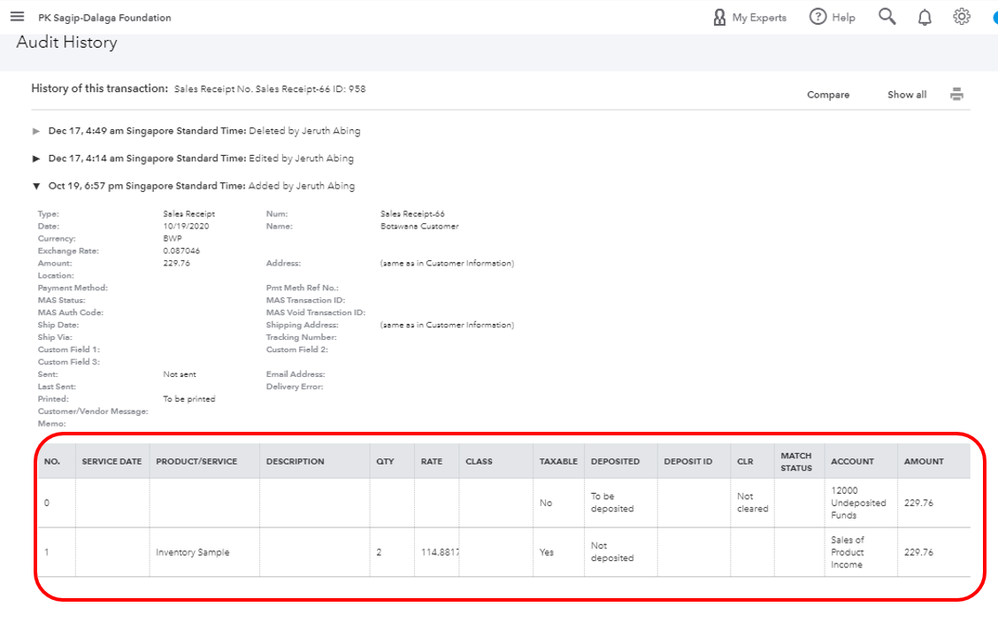Image resolution: width=998 pixels, height=623 pixels.
Task: Click the Show all button
Action: tap(907, 95)
